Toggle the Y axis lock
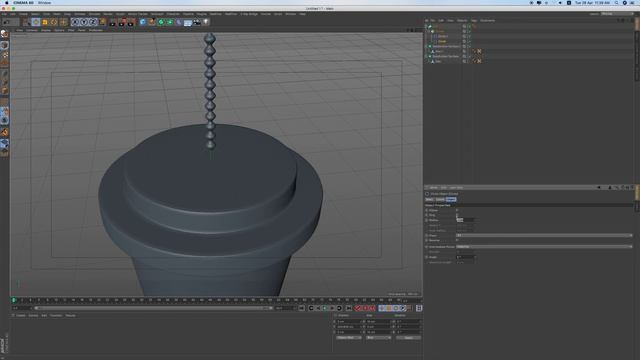This screenshot has width=640, height=360. (x=84, y=22)
